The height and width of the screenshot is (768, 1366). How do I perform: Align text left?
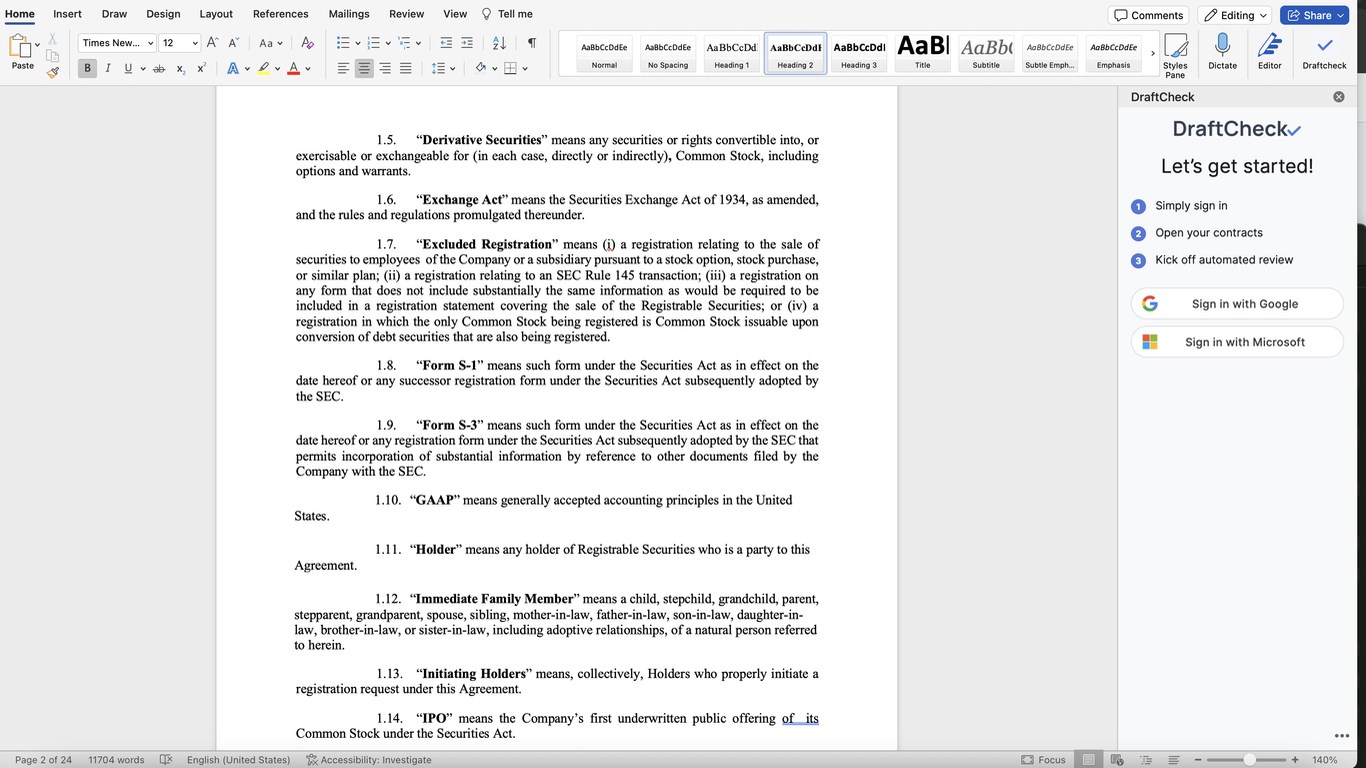click(343, 69)
